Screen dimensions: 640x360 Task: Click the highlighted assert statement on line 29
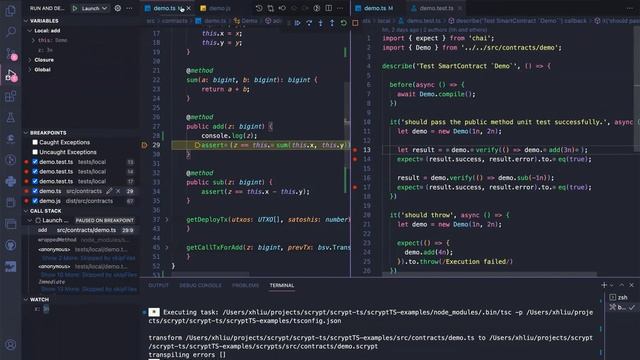(x=273, y=145)
